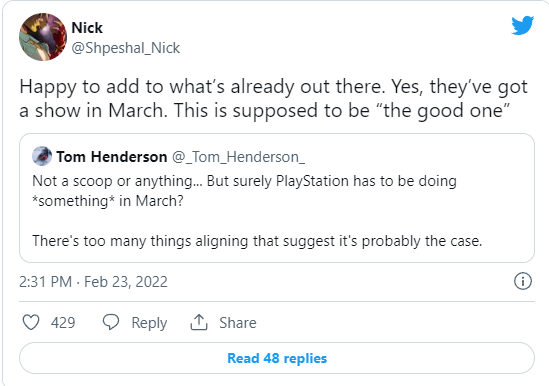Viewport: 549px width, 386px height.
Task: Open the quoted tweet about PlayStation in March
Action: point(277,198)
